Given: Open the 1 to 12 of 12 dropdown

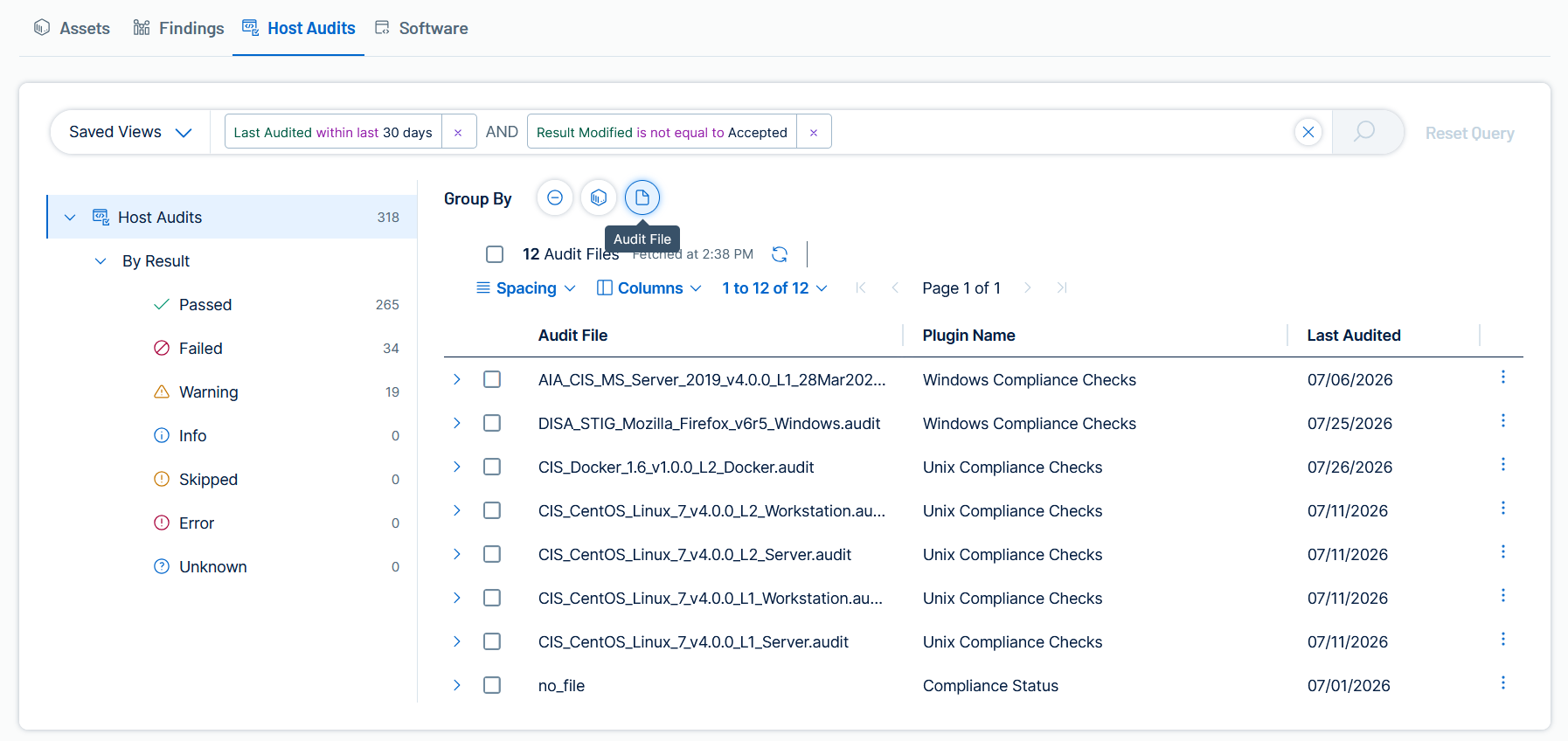Looking at the screenshot, I should (774, 288).
